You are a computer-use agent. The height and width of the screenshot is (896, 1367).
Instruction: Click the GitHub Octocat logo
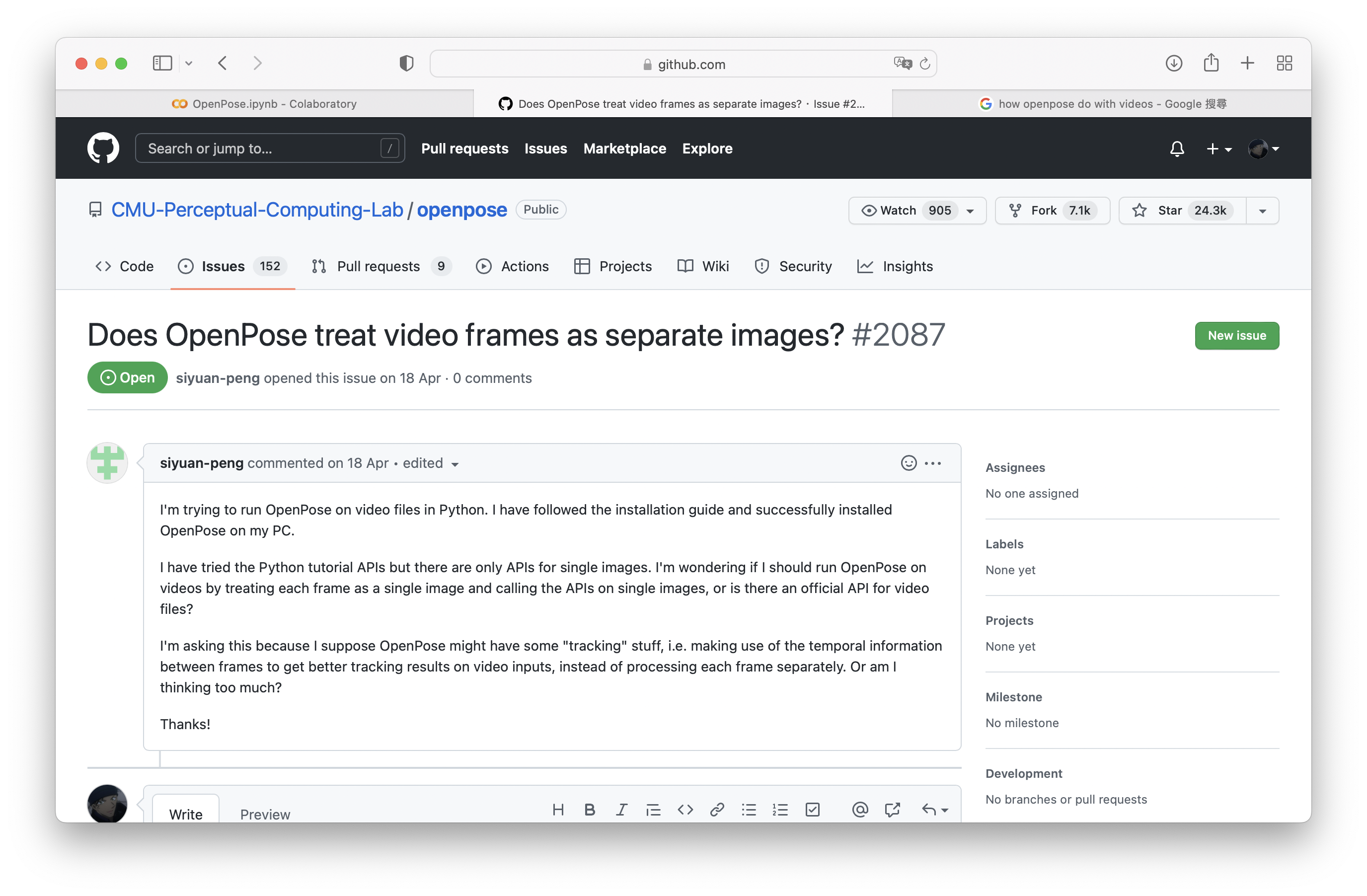103,148
